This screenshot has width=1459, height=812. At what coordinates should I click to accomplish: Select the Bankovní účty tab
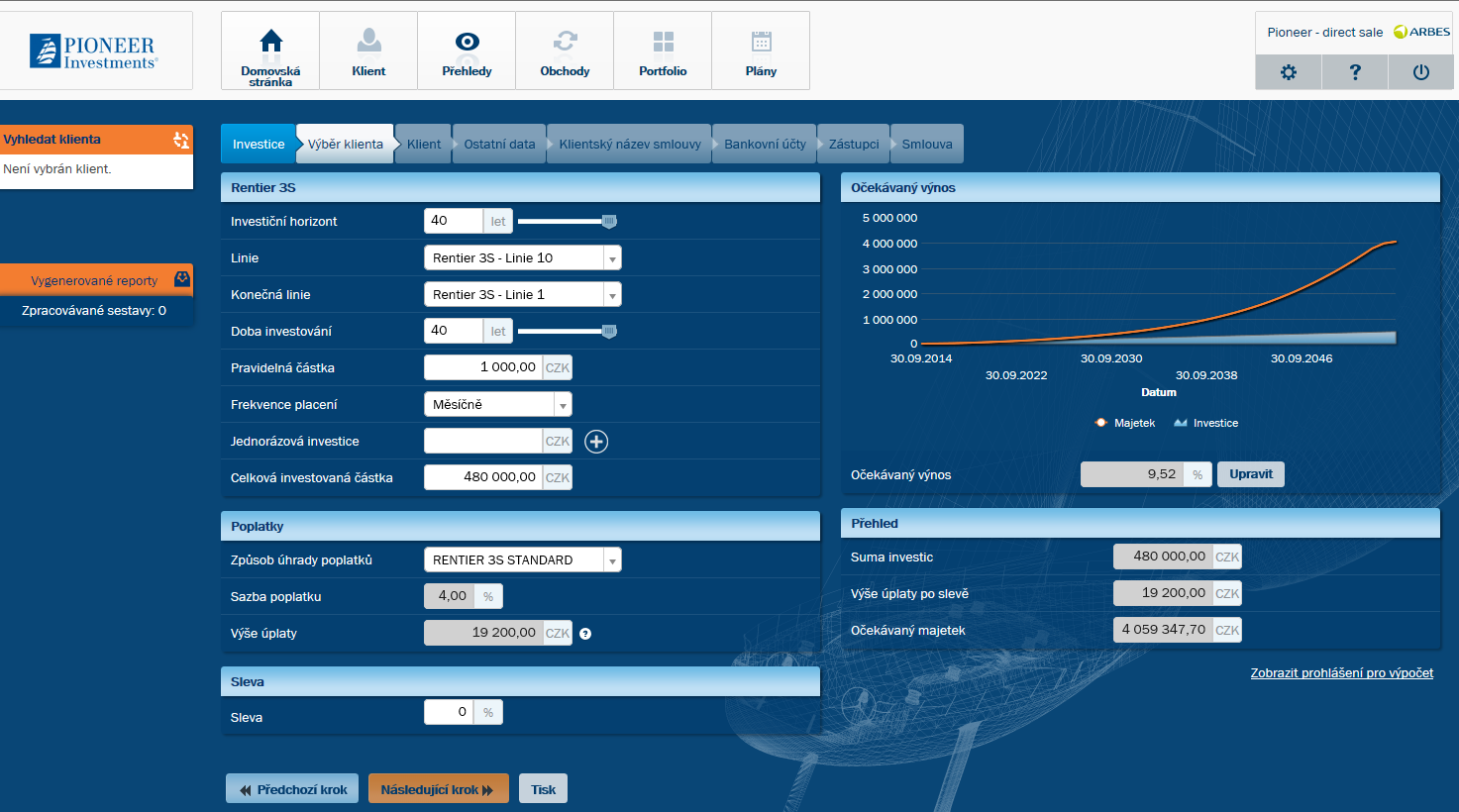pos(765,144)
